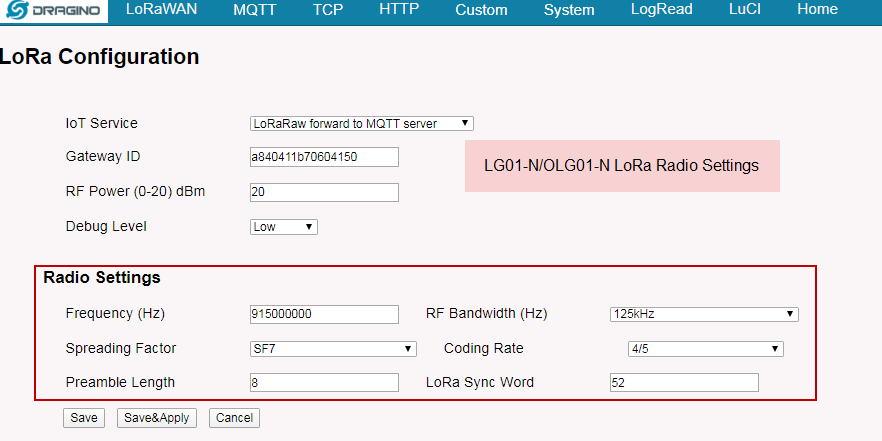Go to the LuCI interface
Screen dimensions: 882x441
click(x=745, y=10)
